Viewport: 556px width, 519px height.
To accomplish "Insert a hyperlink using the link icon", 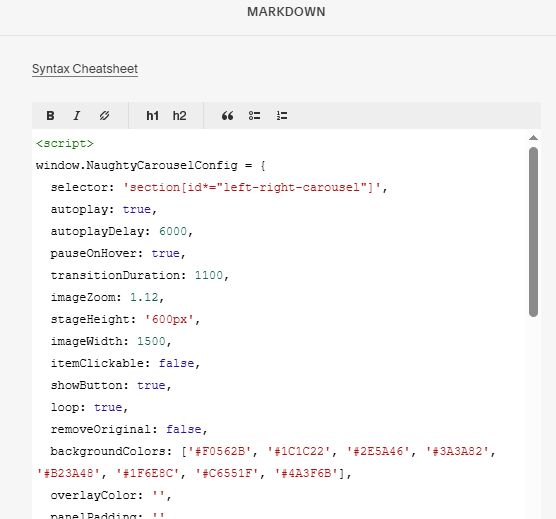I will tap(104, 116).
